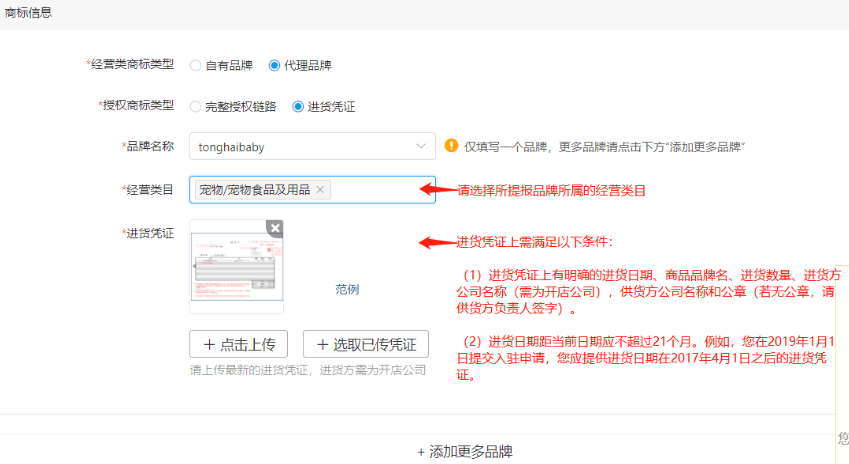Open the uploaded purchase voucher thumbnail
Viewport: 849px width, 464px height.
236,268
